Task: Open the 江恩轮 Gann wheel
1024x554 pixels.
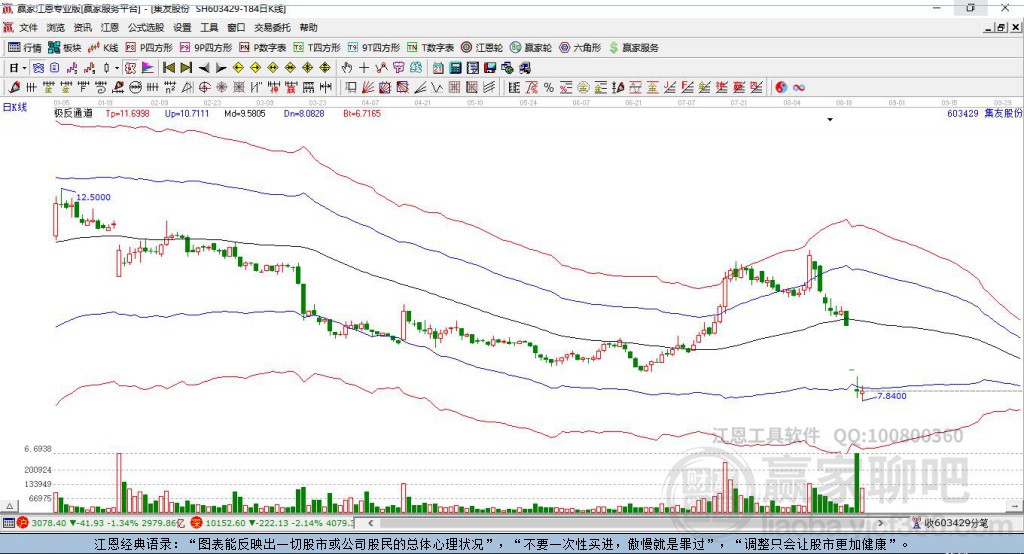Action: tap(482, 48)
